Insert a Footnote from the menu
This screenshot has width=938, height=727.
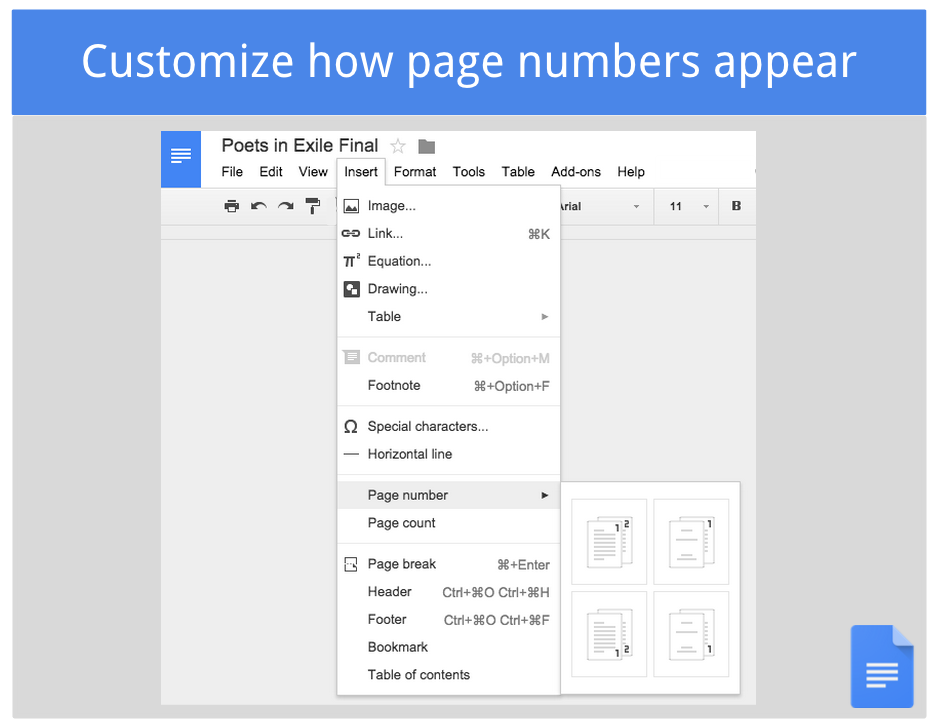(394, 385)
